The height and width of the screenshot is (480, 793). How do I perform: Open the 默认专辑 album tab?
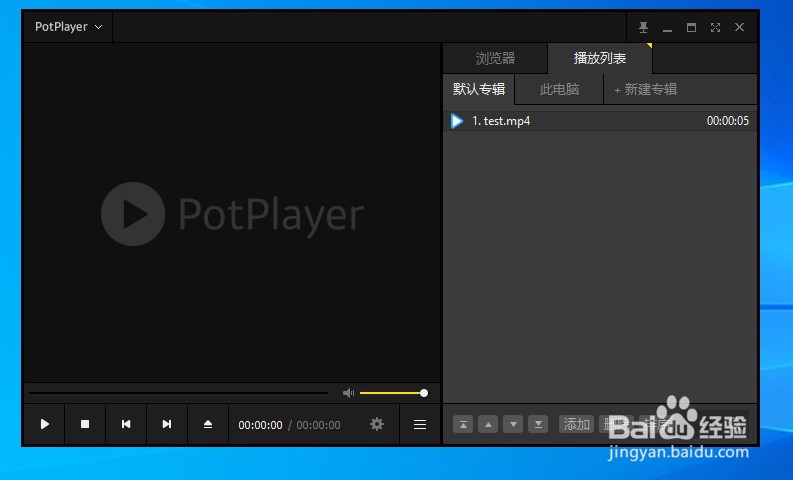479,90
